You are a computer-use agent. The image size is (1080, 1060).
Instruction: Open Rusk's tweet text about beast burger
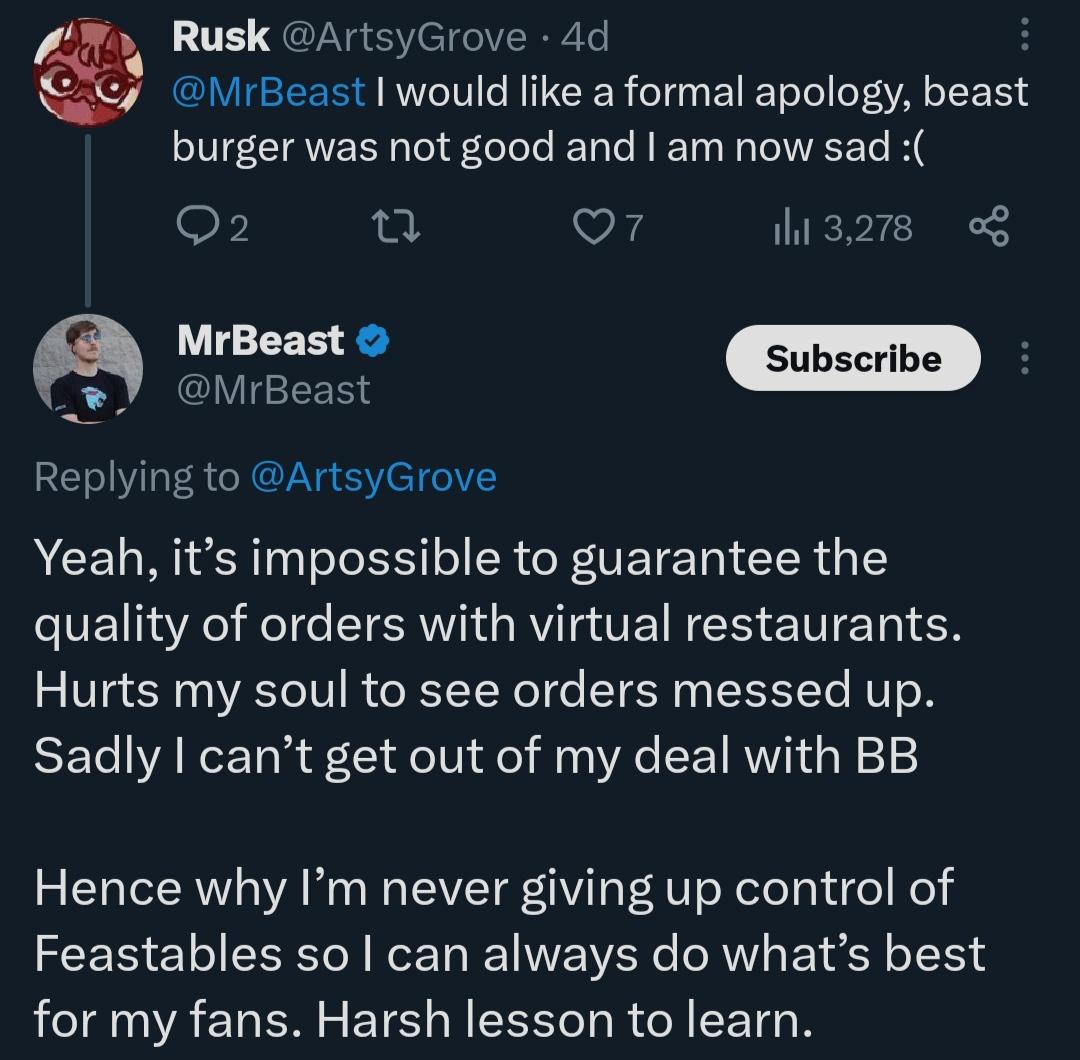600,119
